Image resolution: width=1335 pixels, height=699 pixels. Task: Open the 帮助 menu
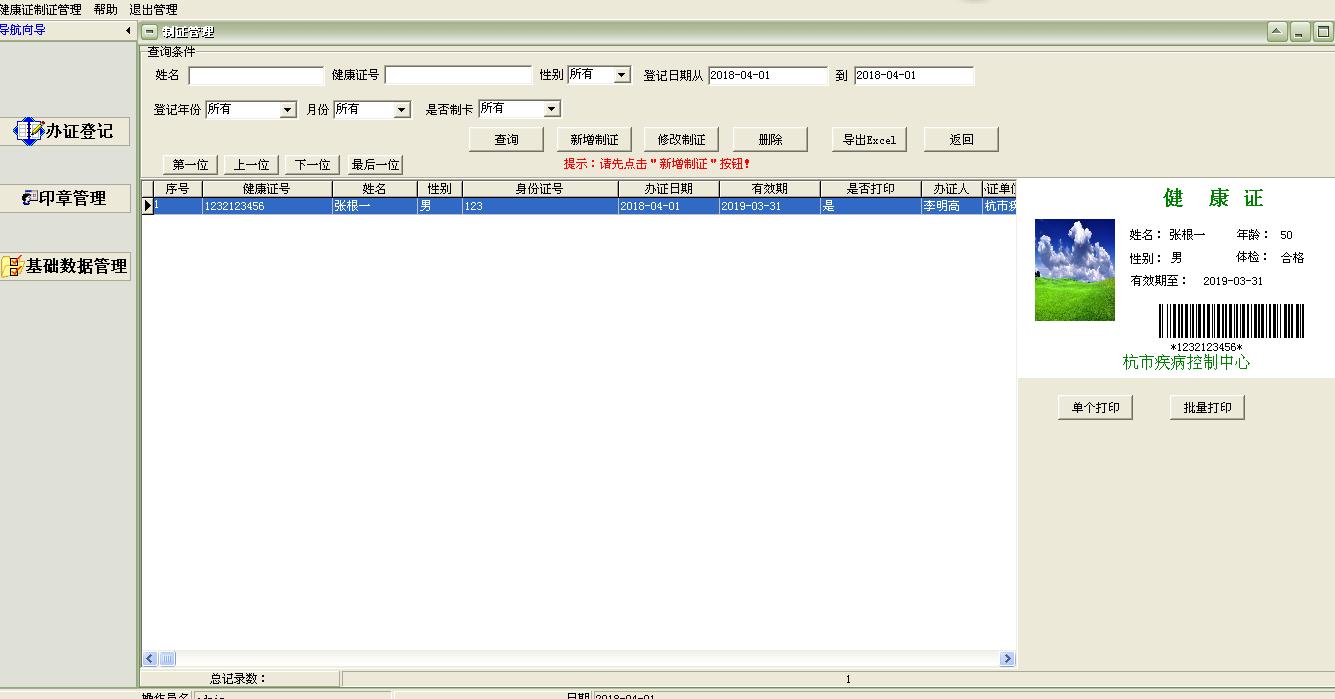click(x=102, y=8)
